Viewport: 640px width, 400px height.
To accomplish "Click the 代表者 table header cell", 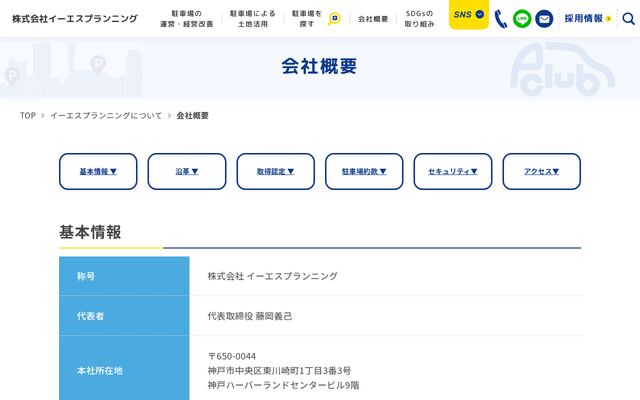I will [124, 316].
